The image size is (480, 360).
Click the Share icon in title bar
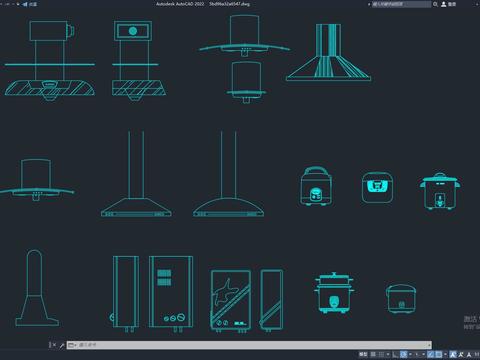(x=25, y=4)
